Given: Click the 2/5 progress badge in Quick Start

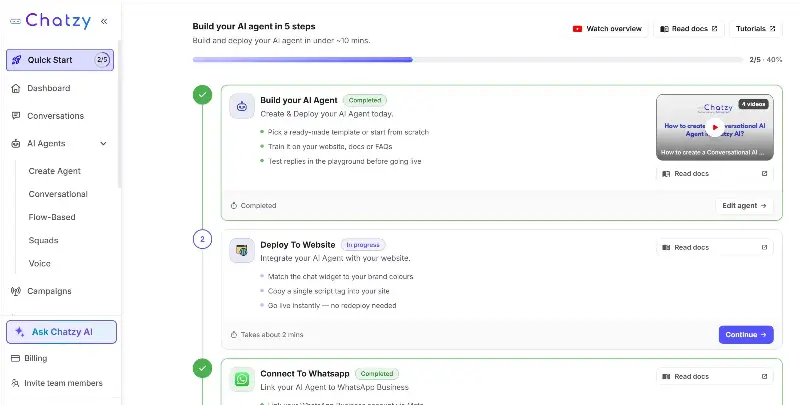Looking at the screenshot, I should [102, 60].
